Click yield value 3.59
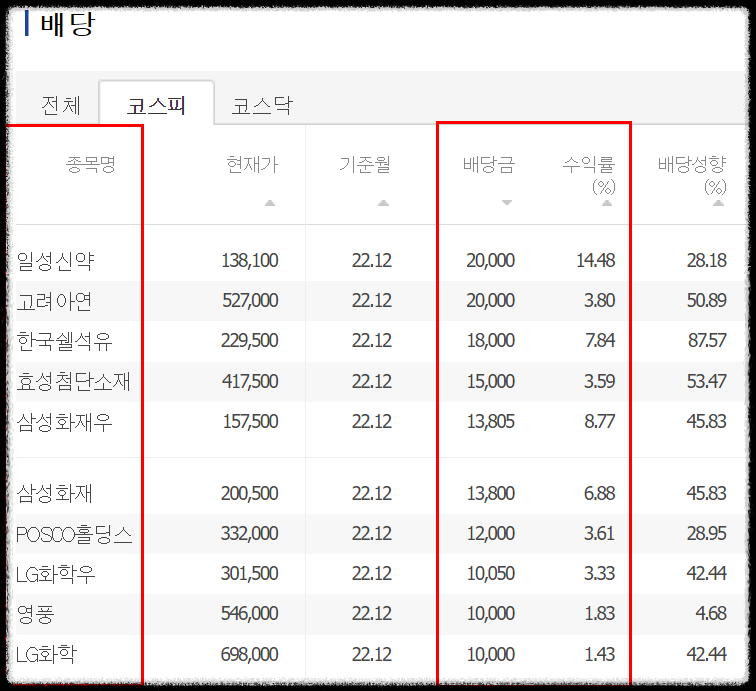This screenshot has width=756, height=691. click(599, 382)
